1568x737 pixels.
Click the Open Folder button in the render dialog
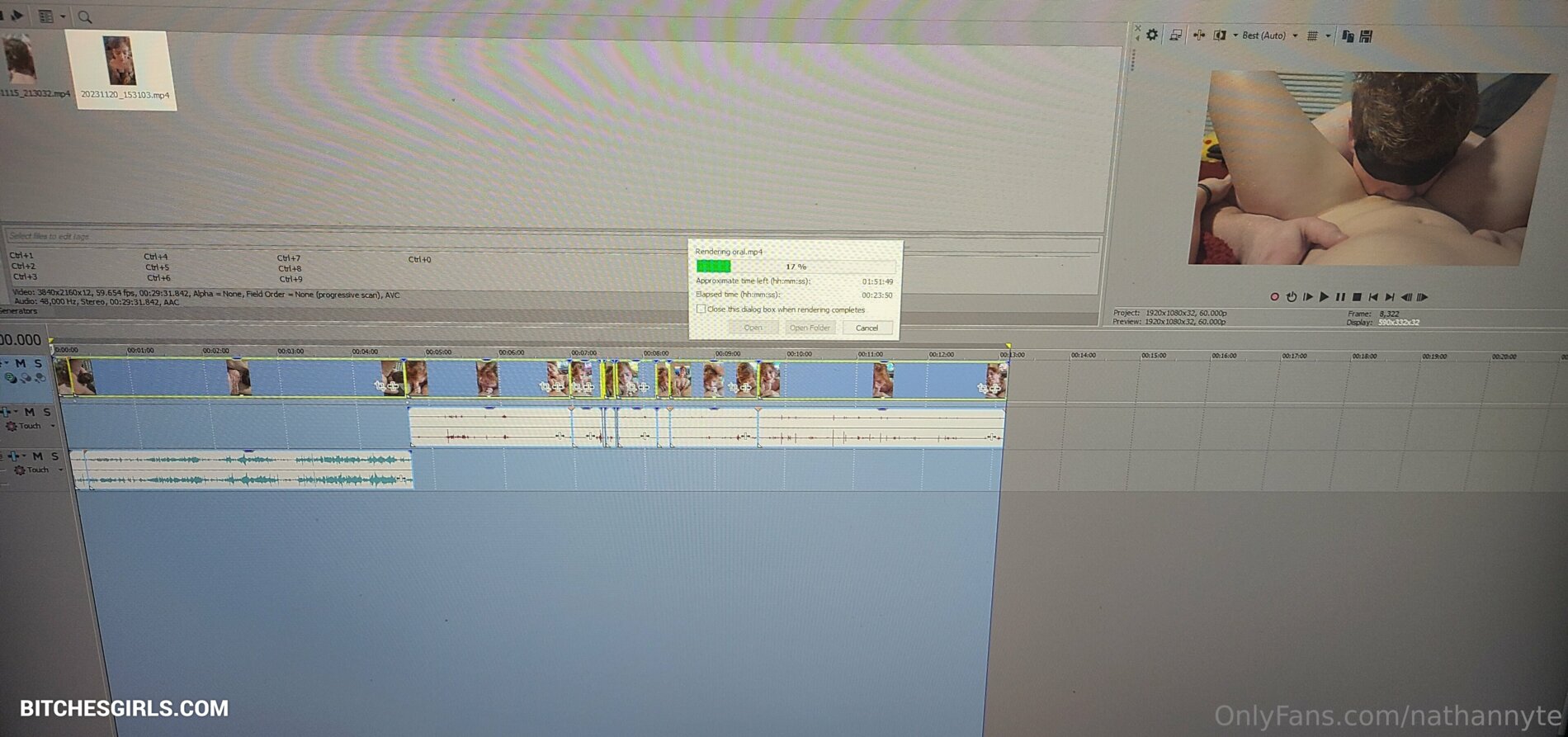(810, 328)
